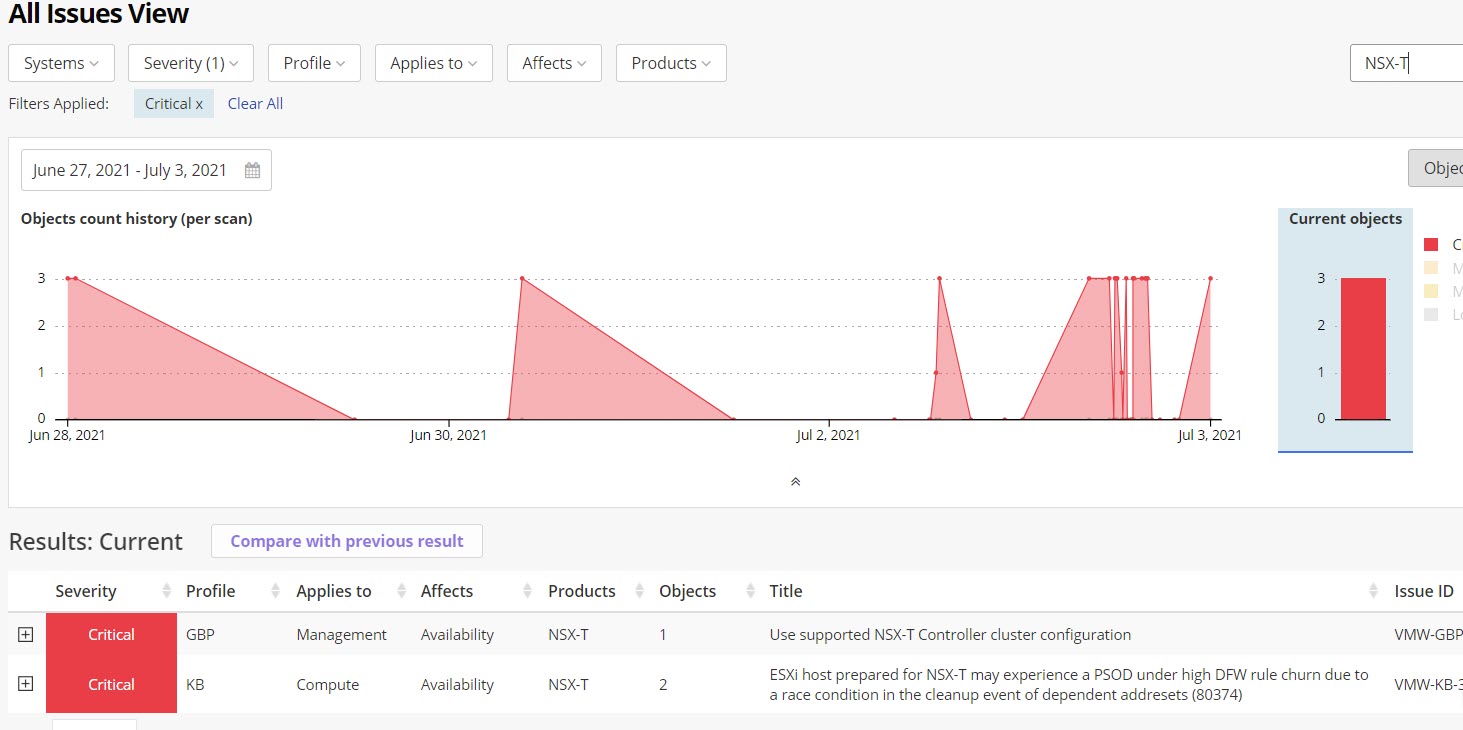Expand the GBP critical issue row
Screen dimensions: 1463x730
[26, 634]
